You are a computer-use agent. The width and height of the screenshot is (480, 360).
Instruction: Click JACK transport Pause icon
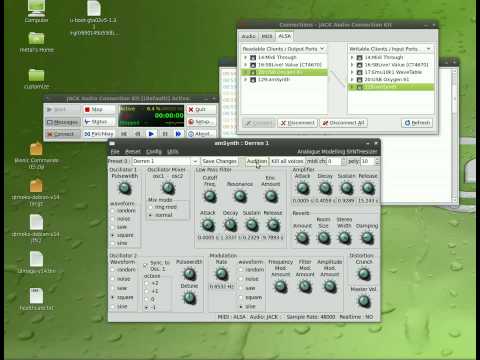tap(165, 134)
